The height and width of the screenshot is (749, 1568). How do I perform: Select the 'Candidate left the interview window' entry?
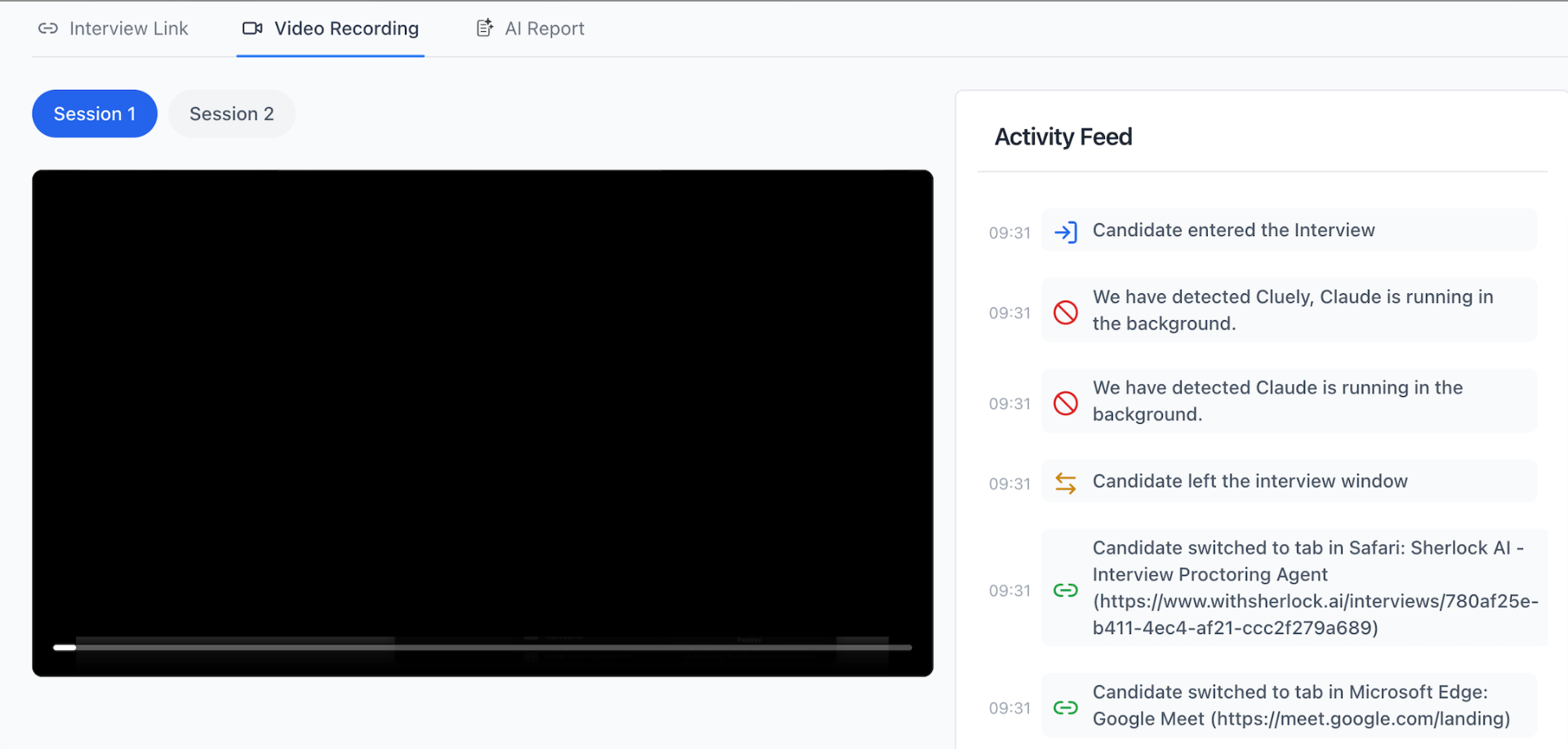(1249, 481)
